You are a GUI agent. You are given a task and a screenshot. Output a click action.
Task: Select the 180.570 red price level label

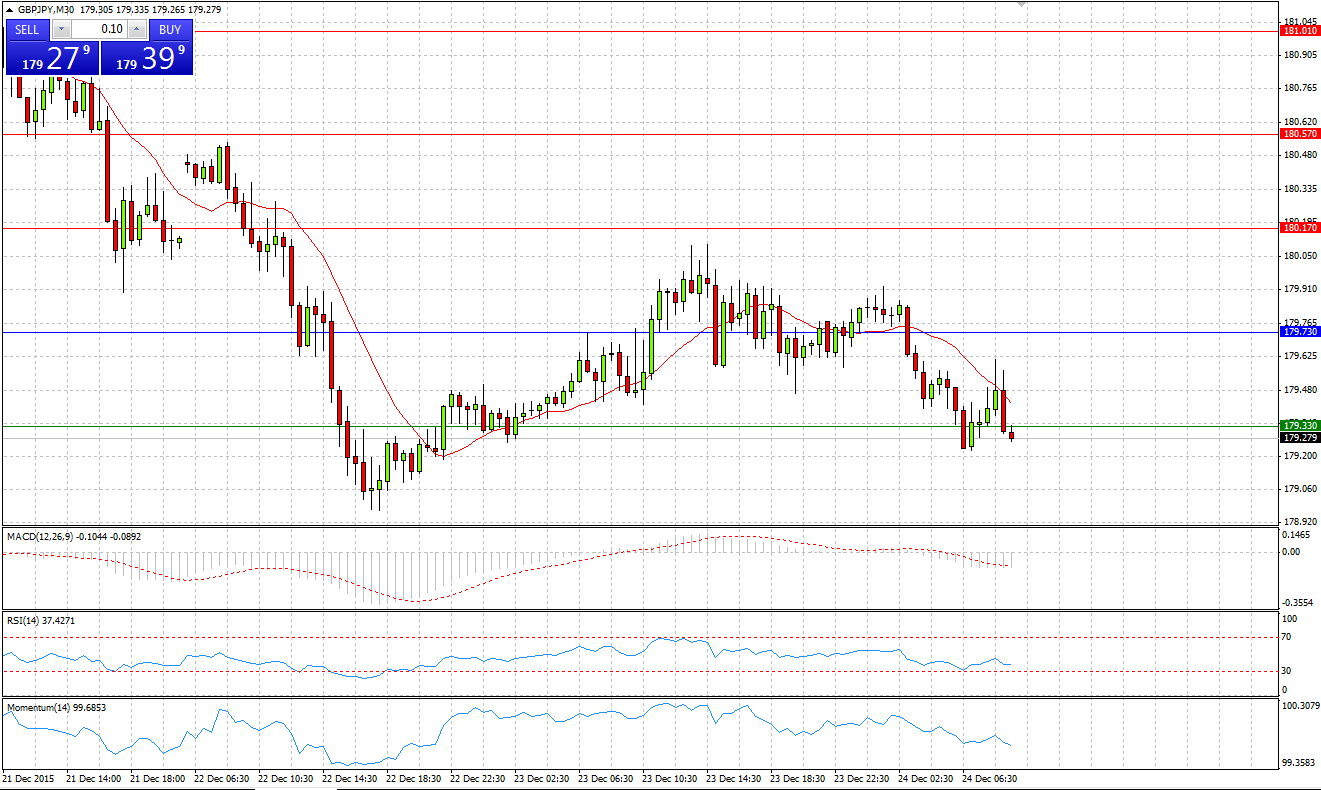click(x=1299, y=134)
